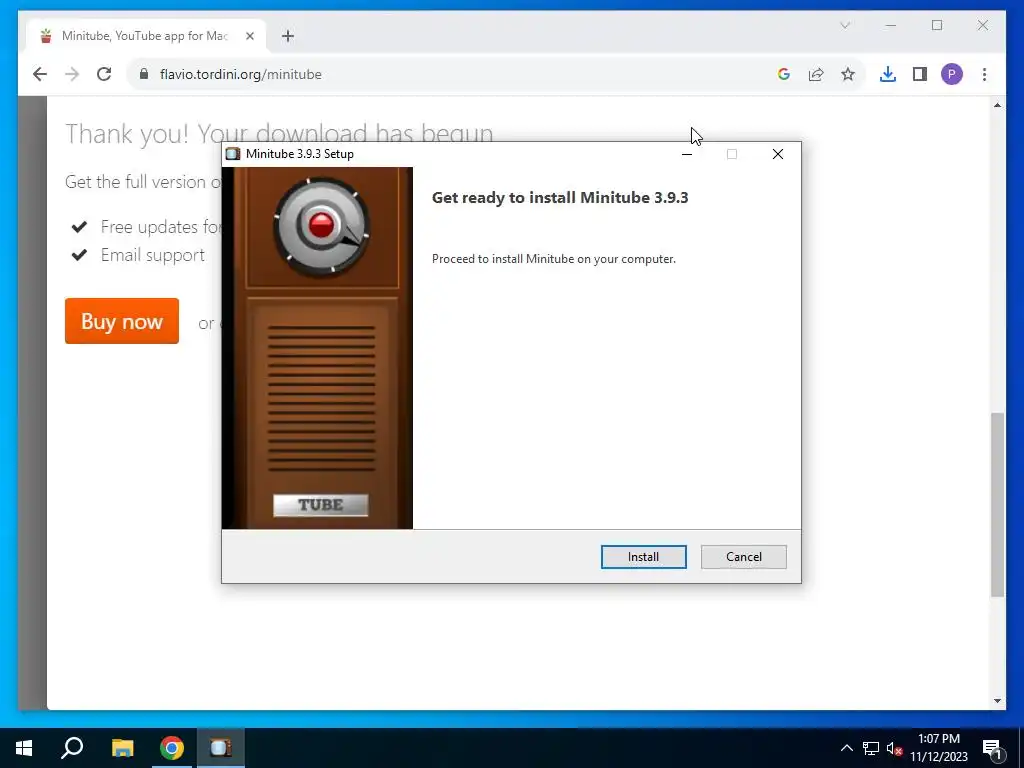Open Chrome downloads icon
1024x768 pixels.
[888, 74]
